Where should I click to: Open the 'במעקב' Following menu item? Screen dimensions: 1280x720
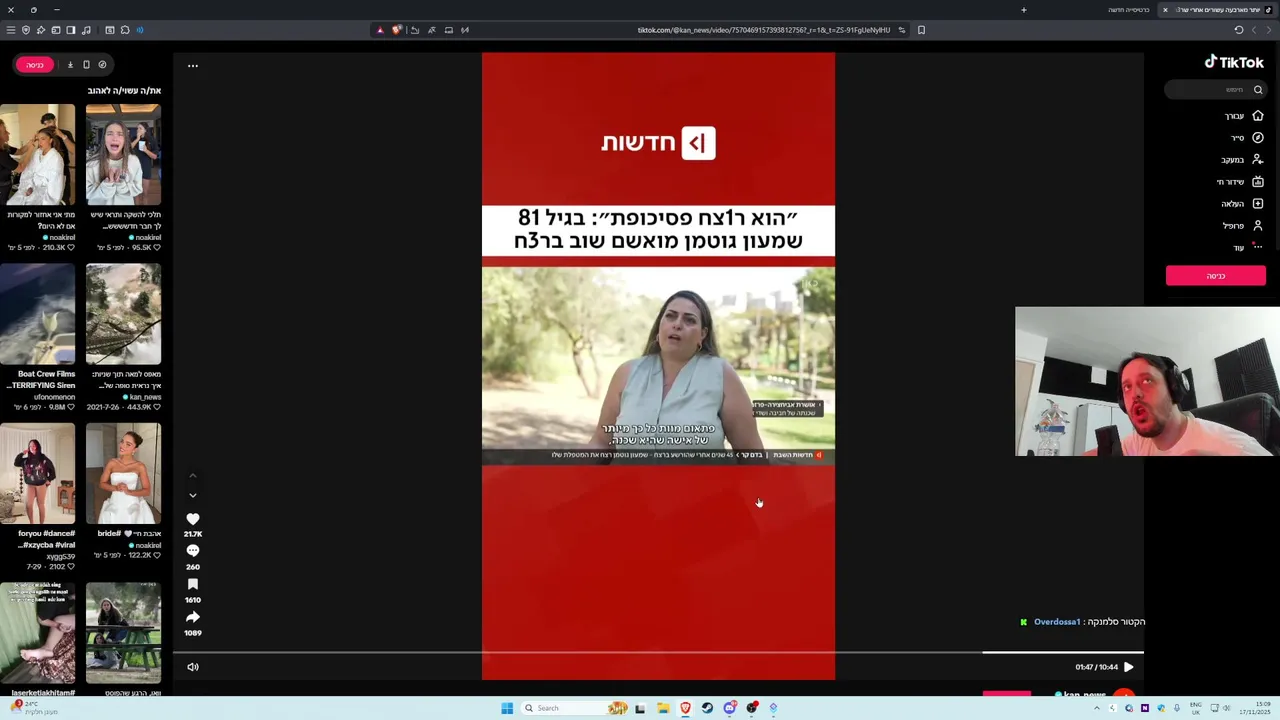[x=1242, y=160]
